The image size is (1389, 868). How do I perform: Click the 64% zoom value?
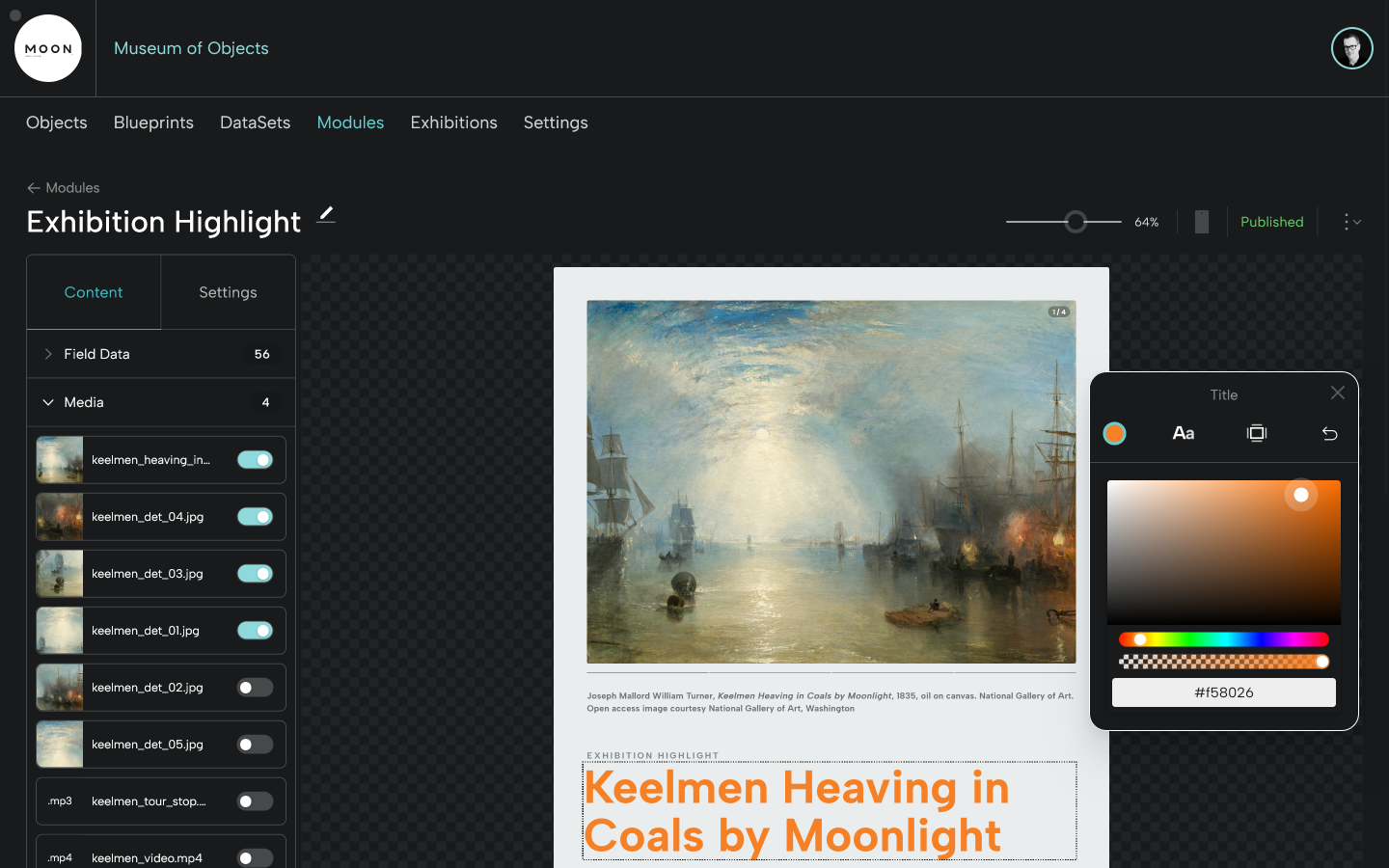point(1146,222)
